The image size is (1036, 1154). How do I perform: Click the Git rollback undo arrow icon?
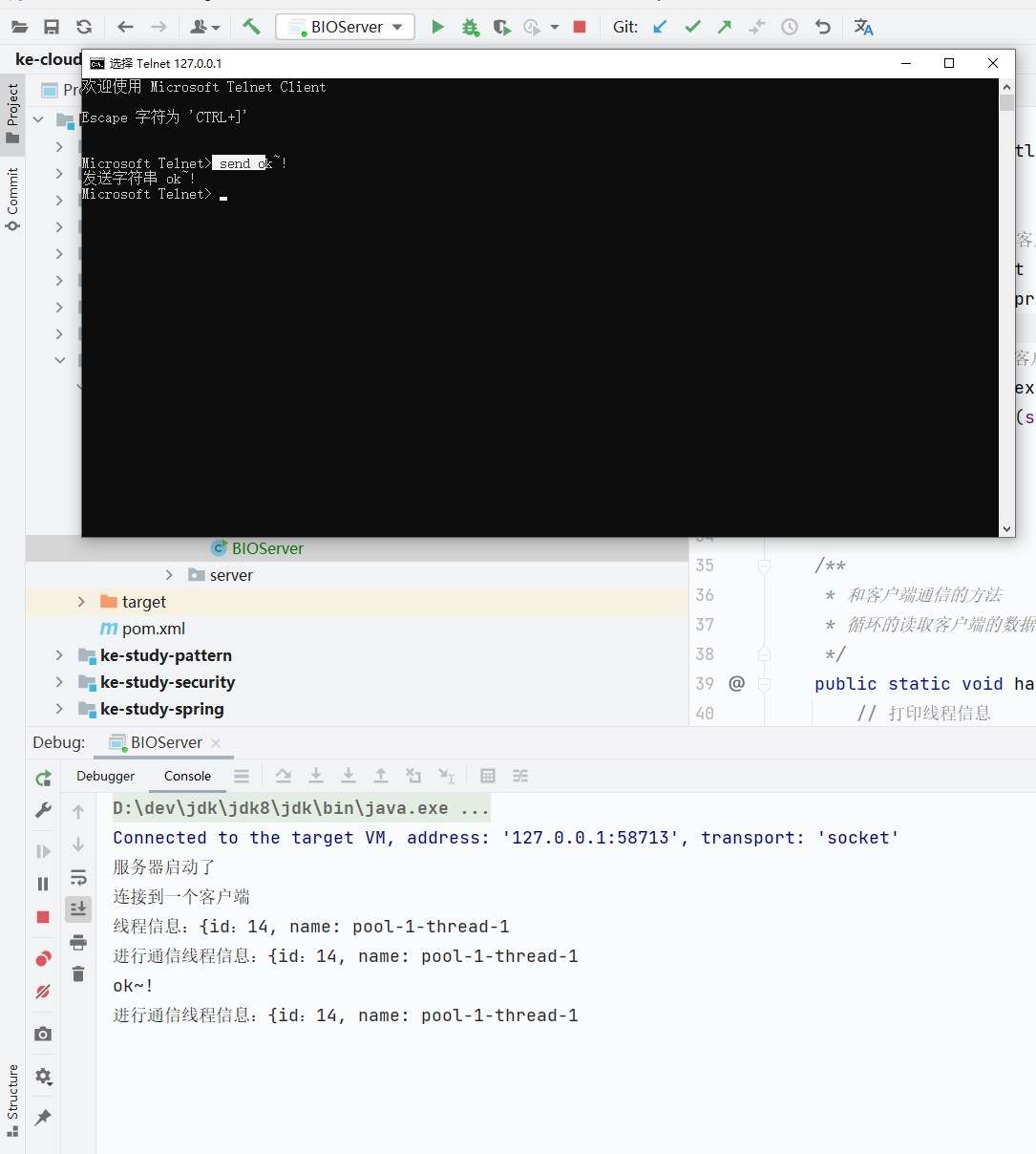tap(822, 27)
